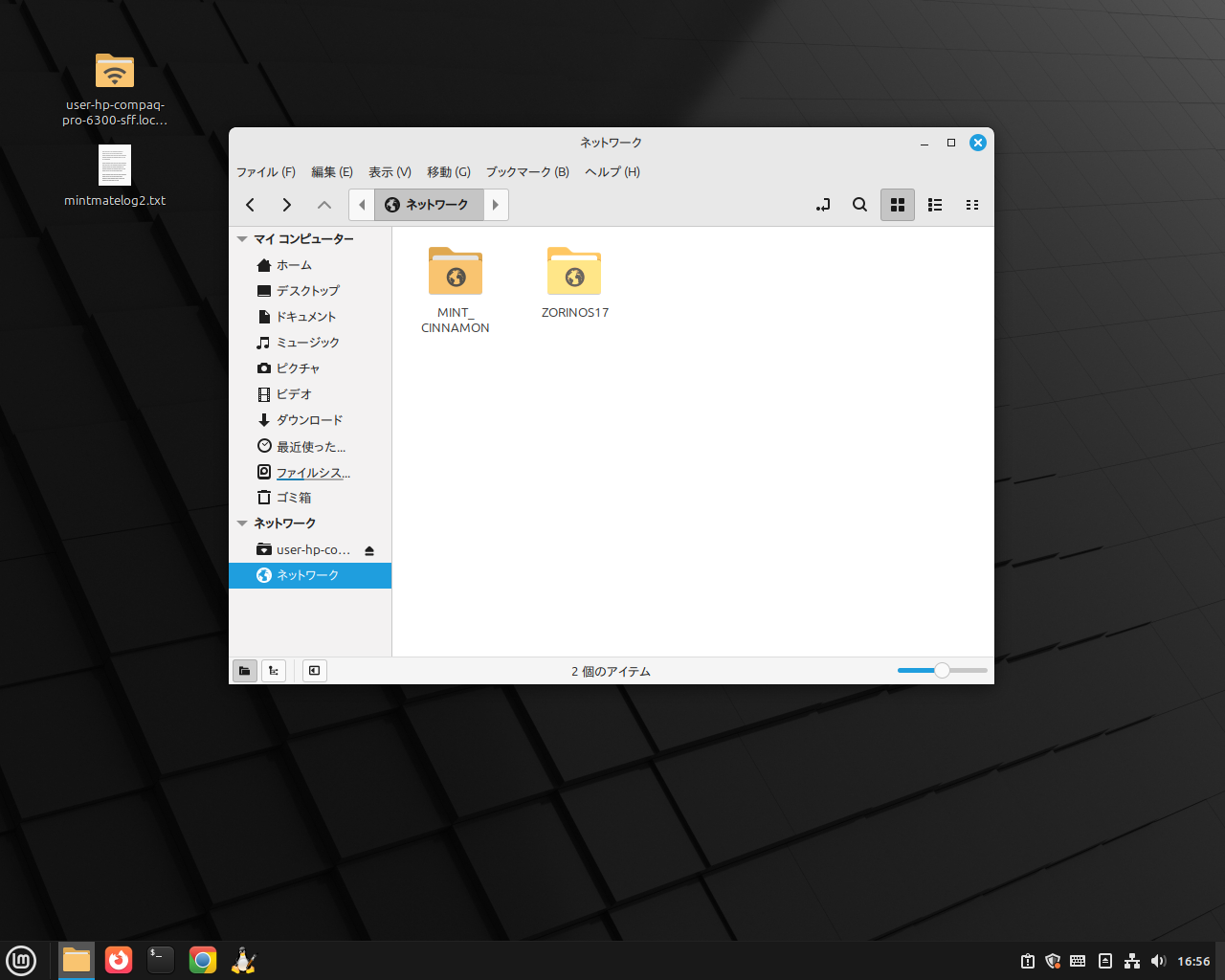Go back to previous folder
Viewport: 1225px width, 980px height.
(x=251, y=205)
